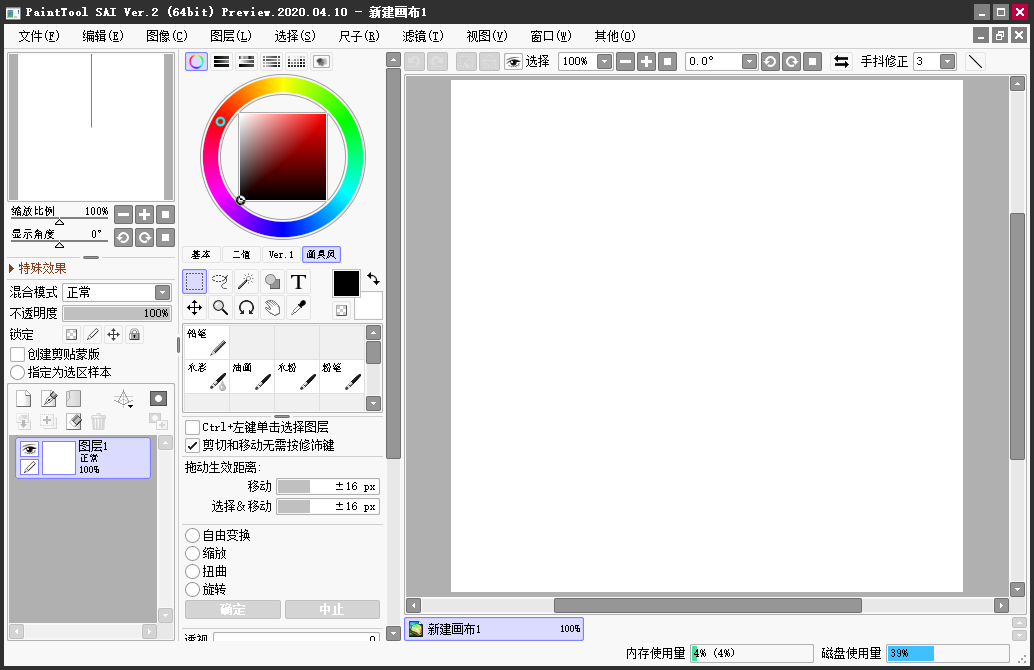Screen dimensions: 1034x670
Task: Select the magic wand tool
Action: [x=246, y=282]
